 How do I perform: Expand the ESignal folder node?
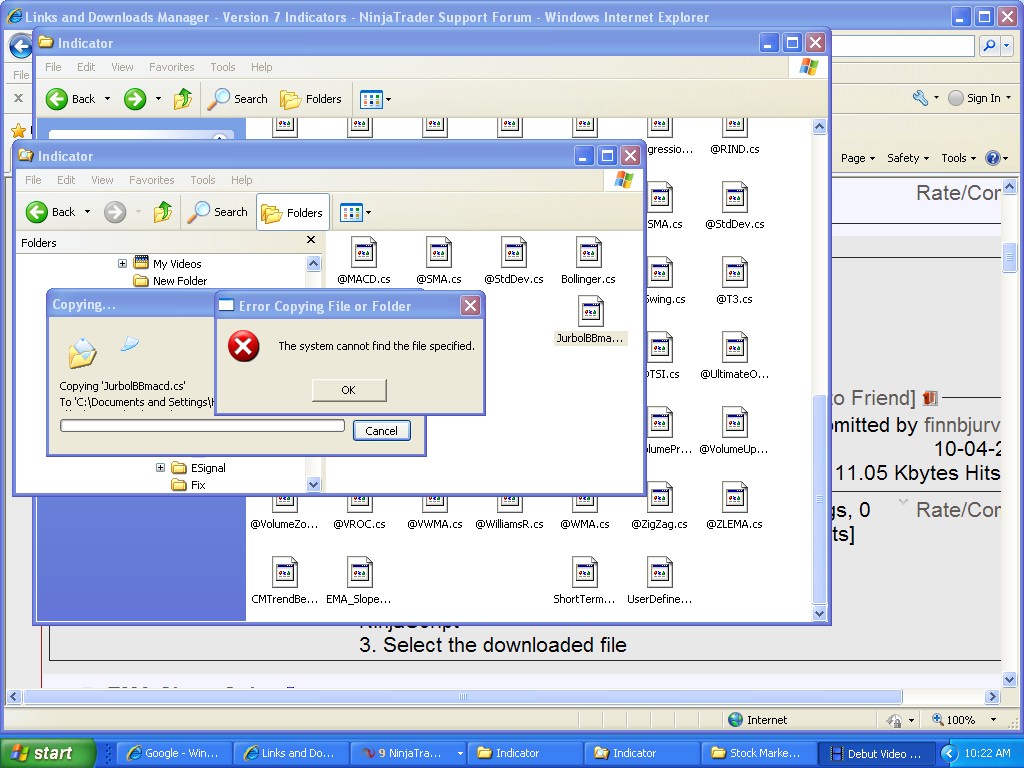160,468
